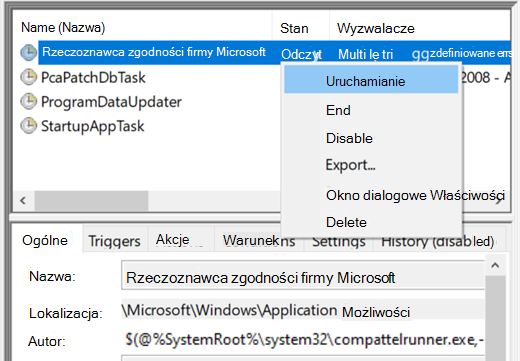Click the ProgramDataUpdater clock icon

click(x=29, y=102)
